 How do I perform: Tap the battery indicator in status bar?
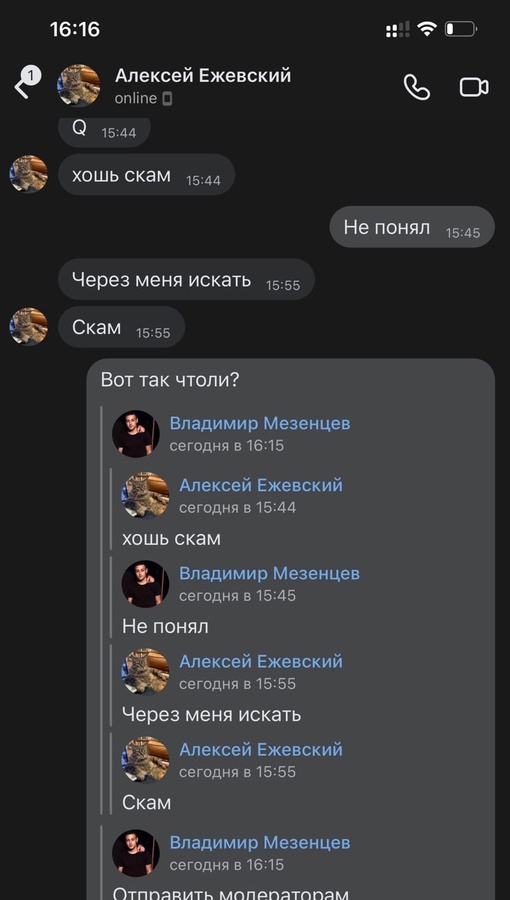(x=461, y=29)
